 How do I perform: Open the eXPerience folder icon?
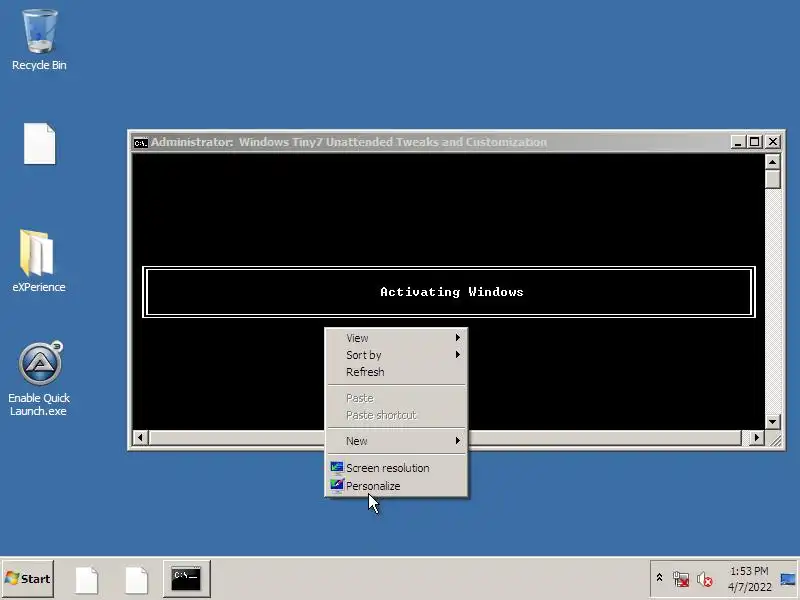pyautogui.click(x=39, y=260)
